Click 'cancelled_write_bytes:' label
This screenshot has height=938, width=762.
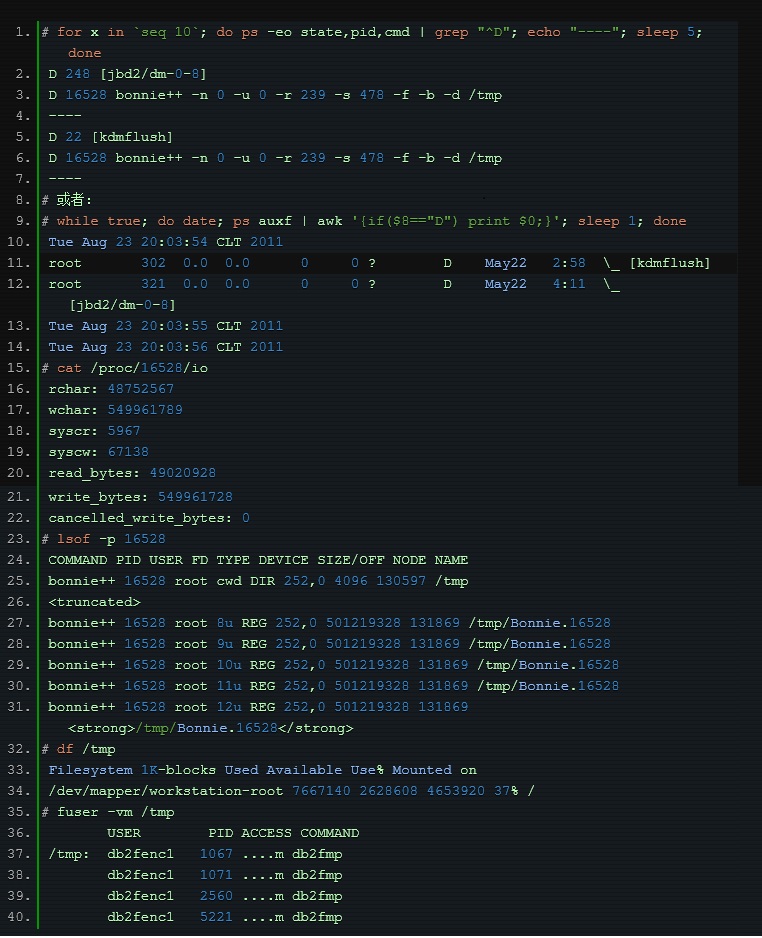(x=141, y=518)
